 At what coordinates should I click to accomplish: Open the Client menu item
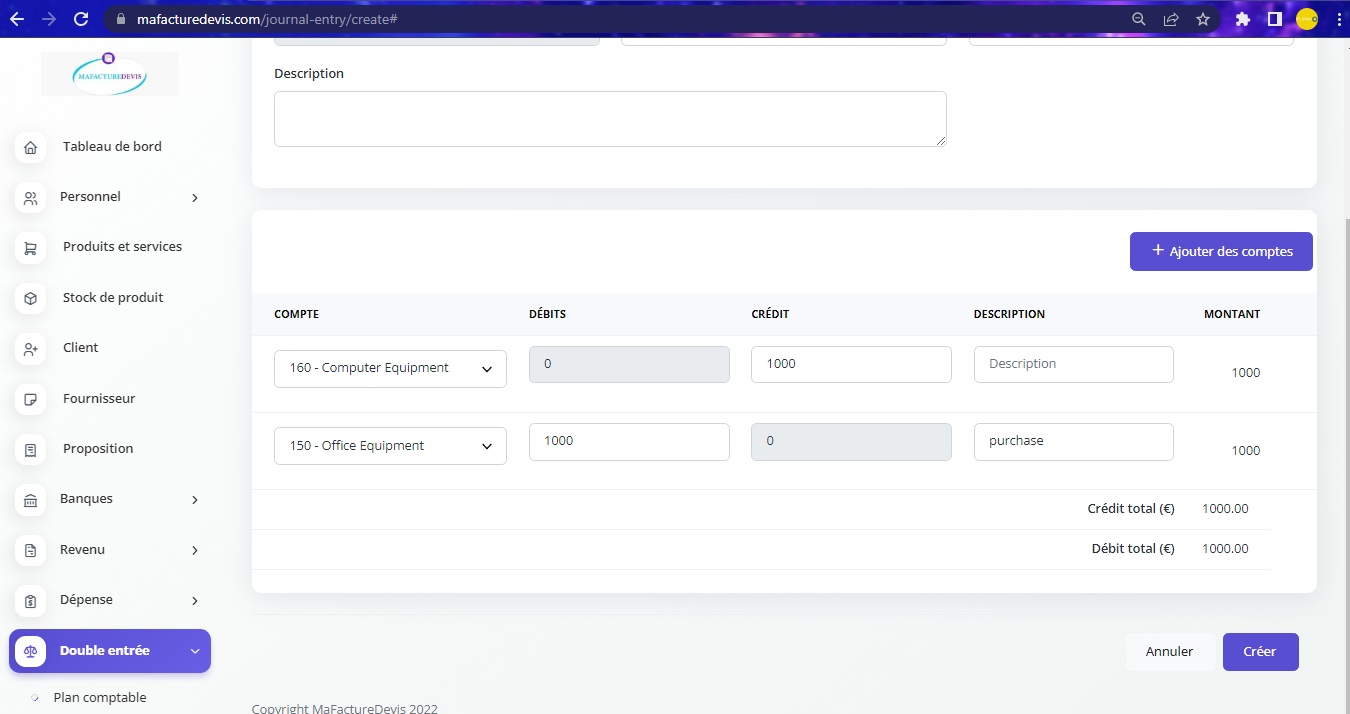(81, 348)
